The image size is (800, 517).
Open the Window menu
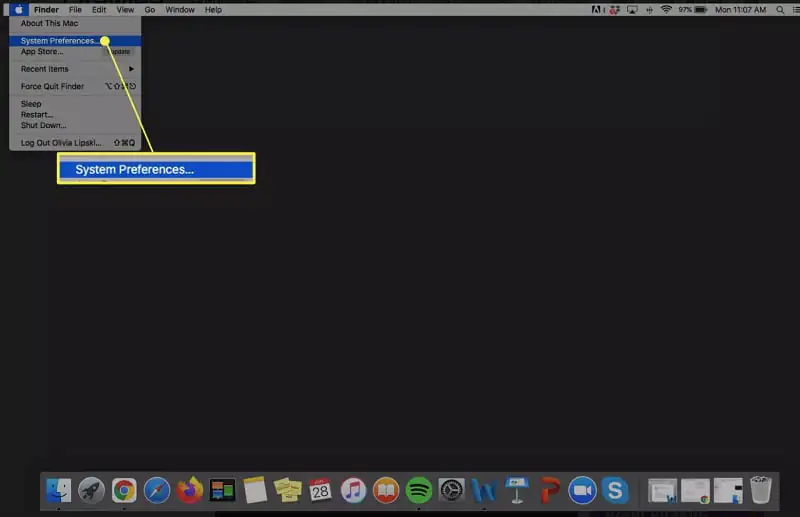(180, 10)
